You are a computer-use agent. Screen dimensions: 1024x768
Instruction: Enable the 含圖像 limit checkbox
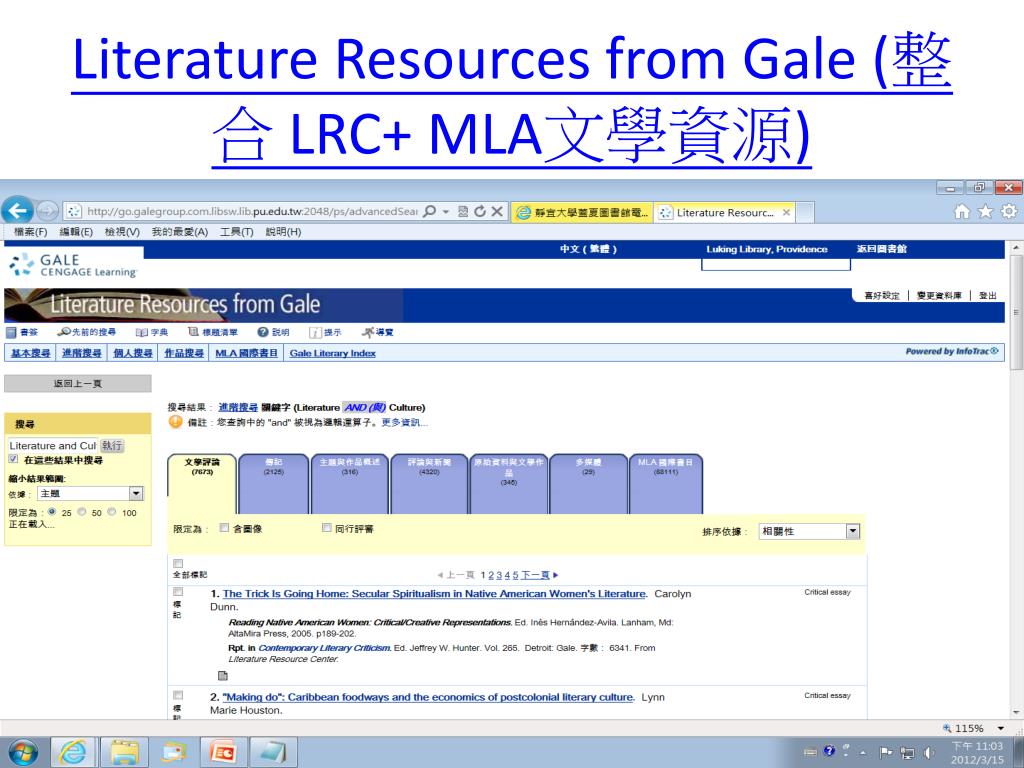pos(224,528)
